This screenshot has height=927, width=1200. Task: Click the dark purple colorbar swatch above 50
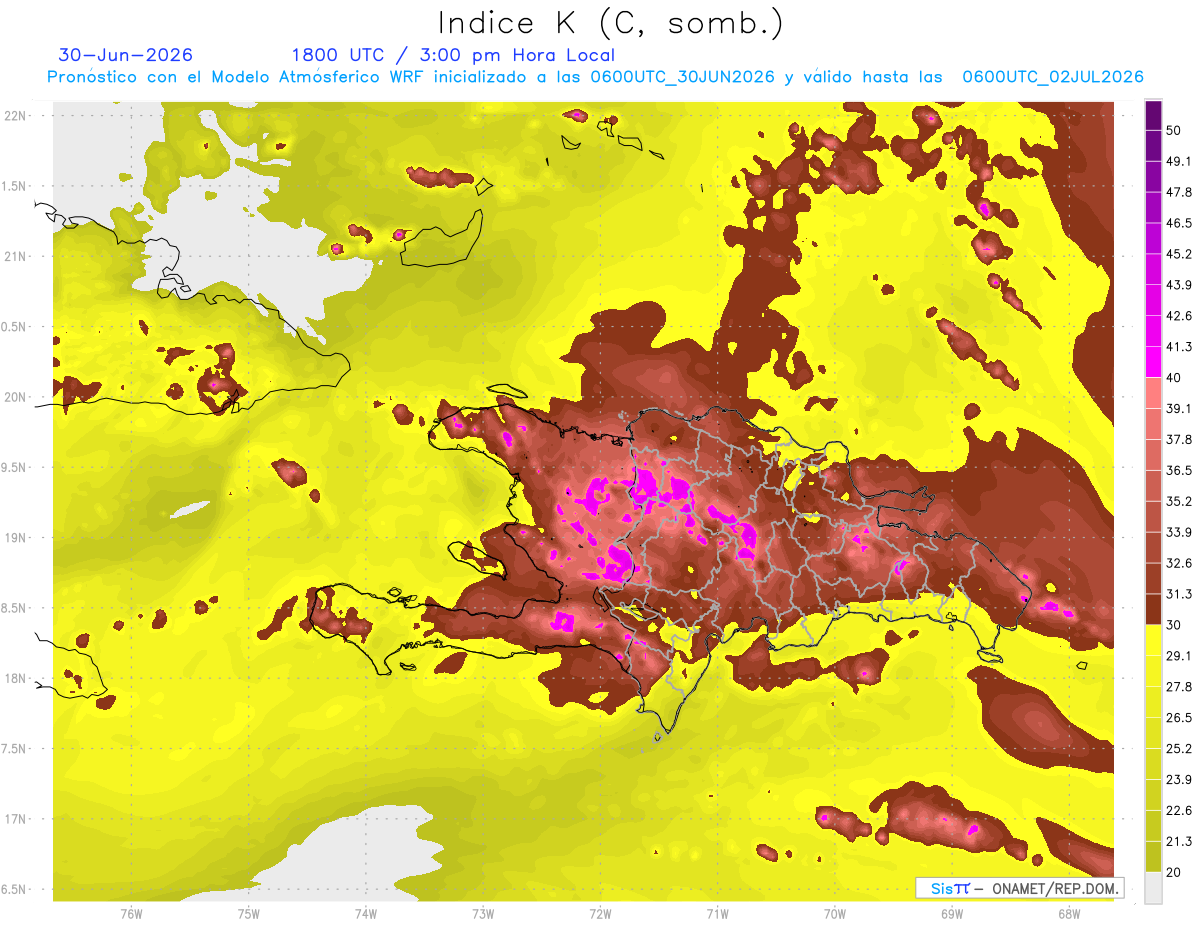click(x=1153, y=115)
